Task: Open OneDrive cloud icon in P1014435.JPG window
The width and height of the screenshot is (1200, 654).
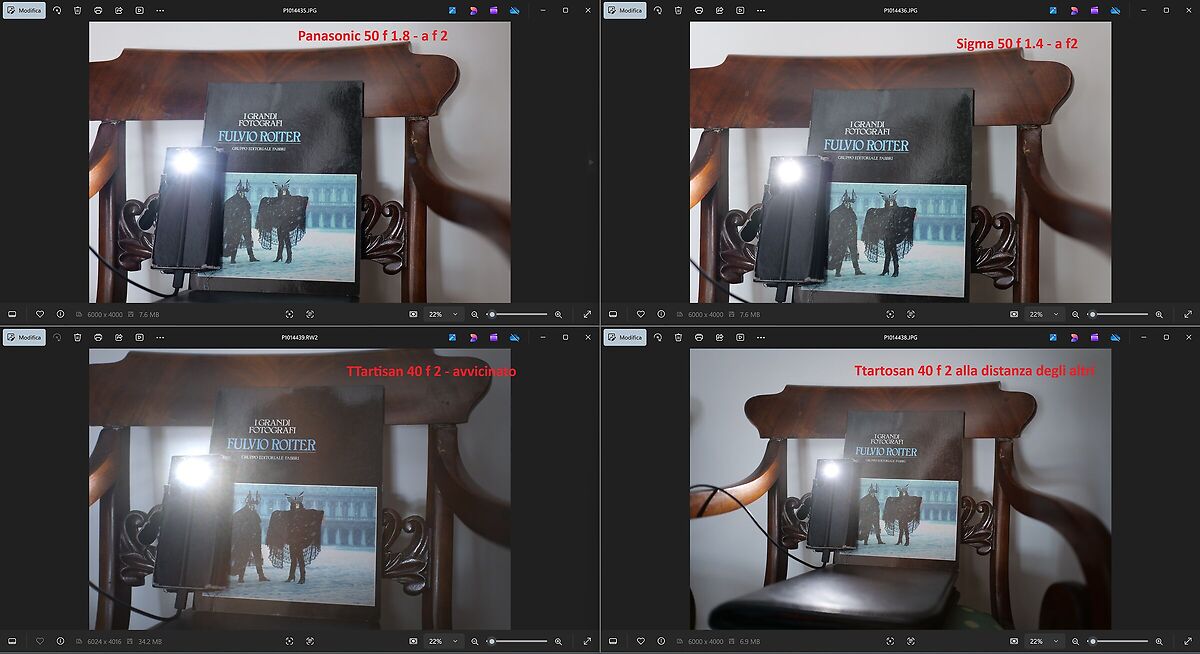Action: (514, 10)
